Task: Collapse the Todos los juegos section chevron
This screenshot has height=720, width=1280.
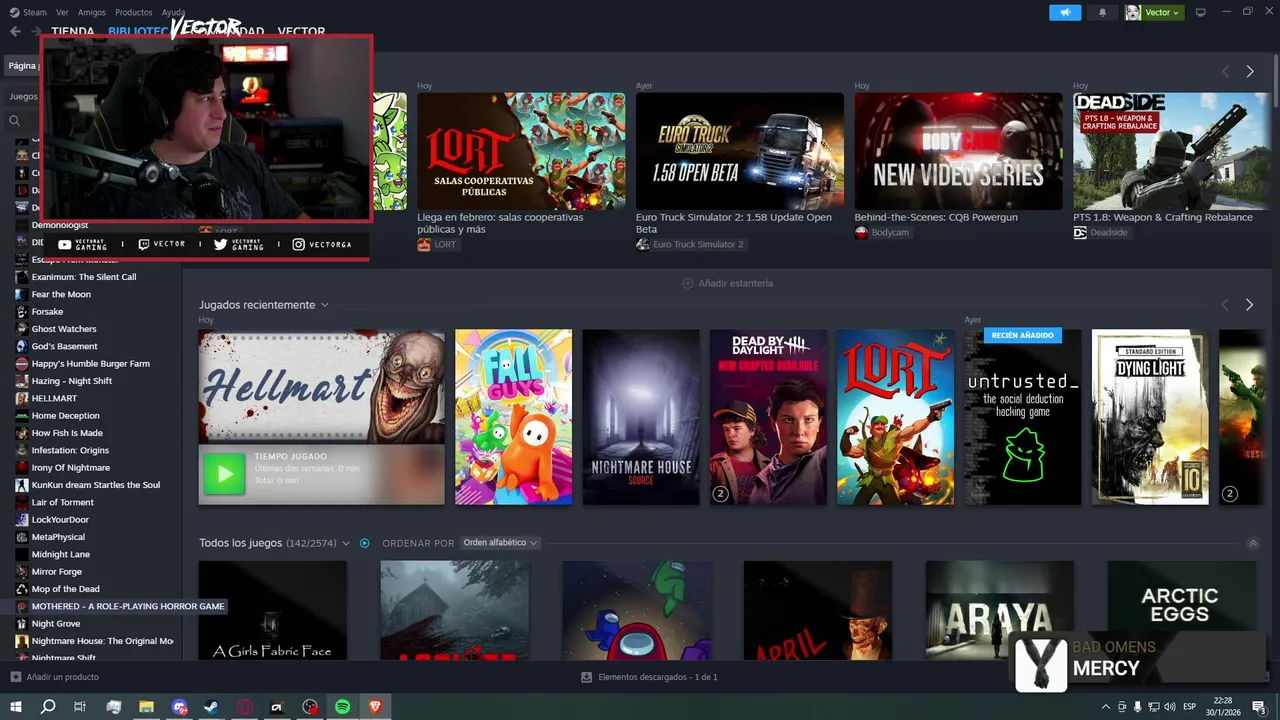Action: pyautogui.click(x=1253, y=543)
